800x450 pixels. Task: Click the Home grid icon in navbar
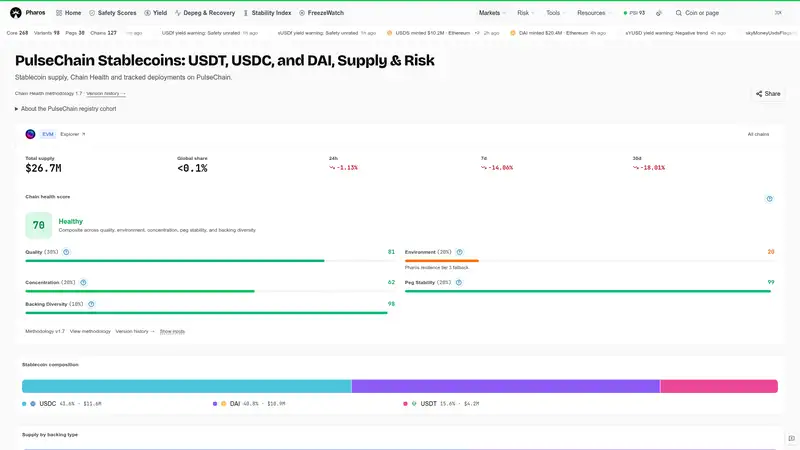(x=59, y=13)
